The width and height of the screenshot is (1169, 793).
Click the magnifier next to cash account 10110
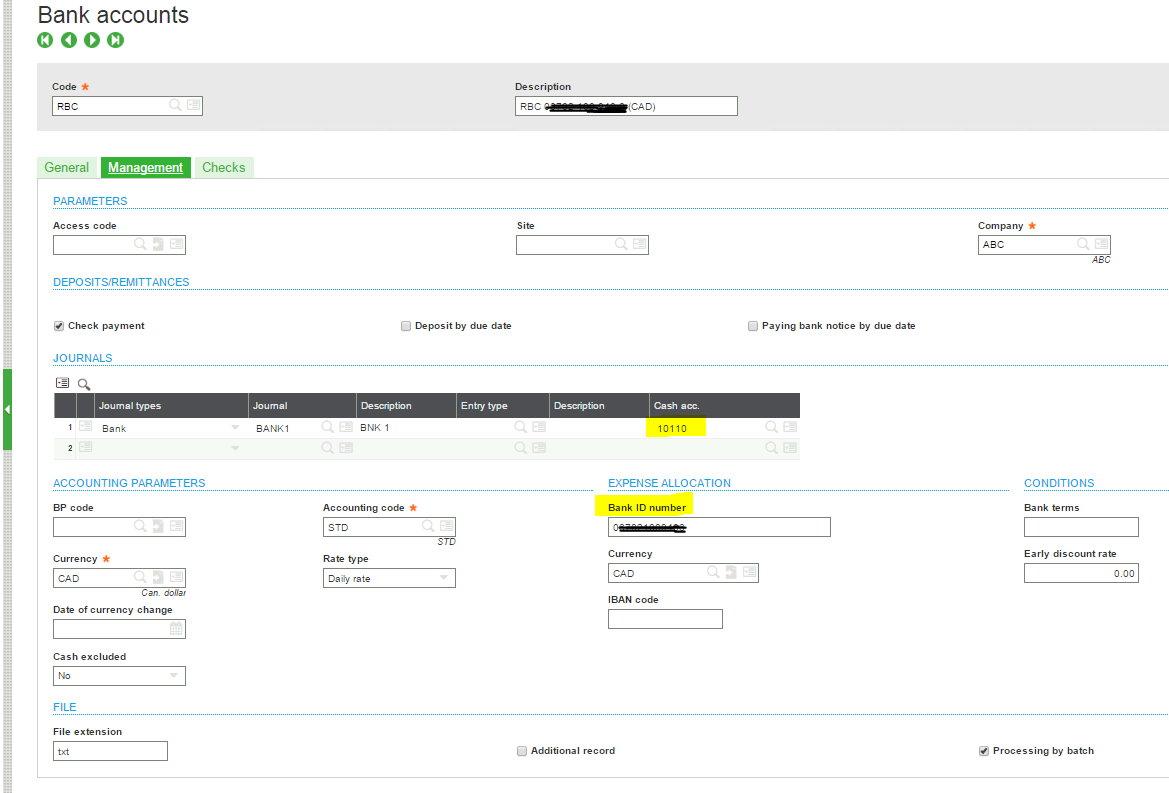(x=772, y=427)
